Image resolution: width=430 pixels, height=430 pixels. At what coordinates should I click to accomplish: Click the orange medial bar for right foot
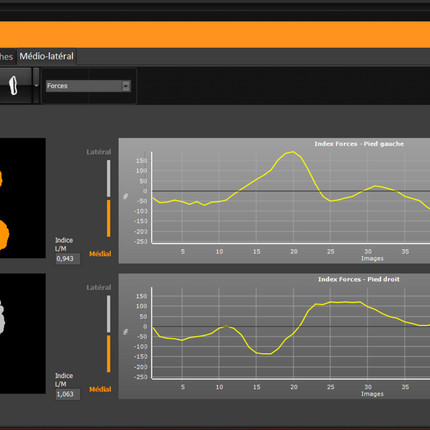pos(109,354)
